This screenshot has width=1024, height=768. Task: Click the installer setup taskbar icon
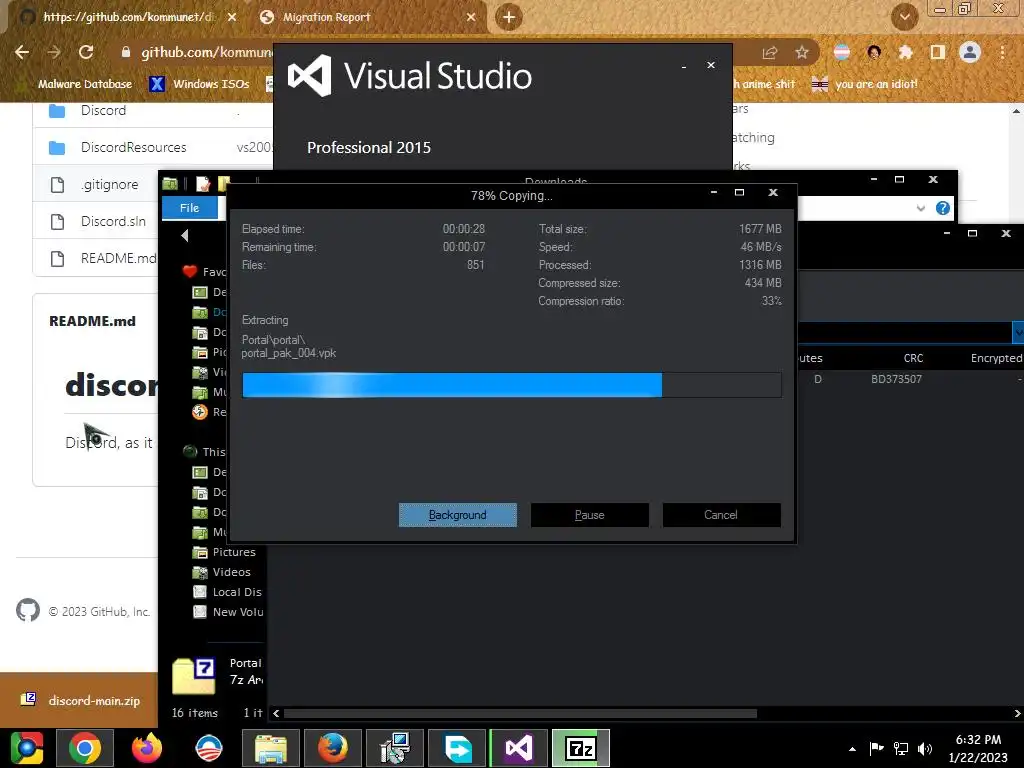click(395, 748)
